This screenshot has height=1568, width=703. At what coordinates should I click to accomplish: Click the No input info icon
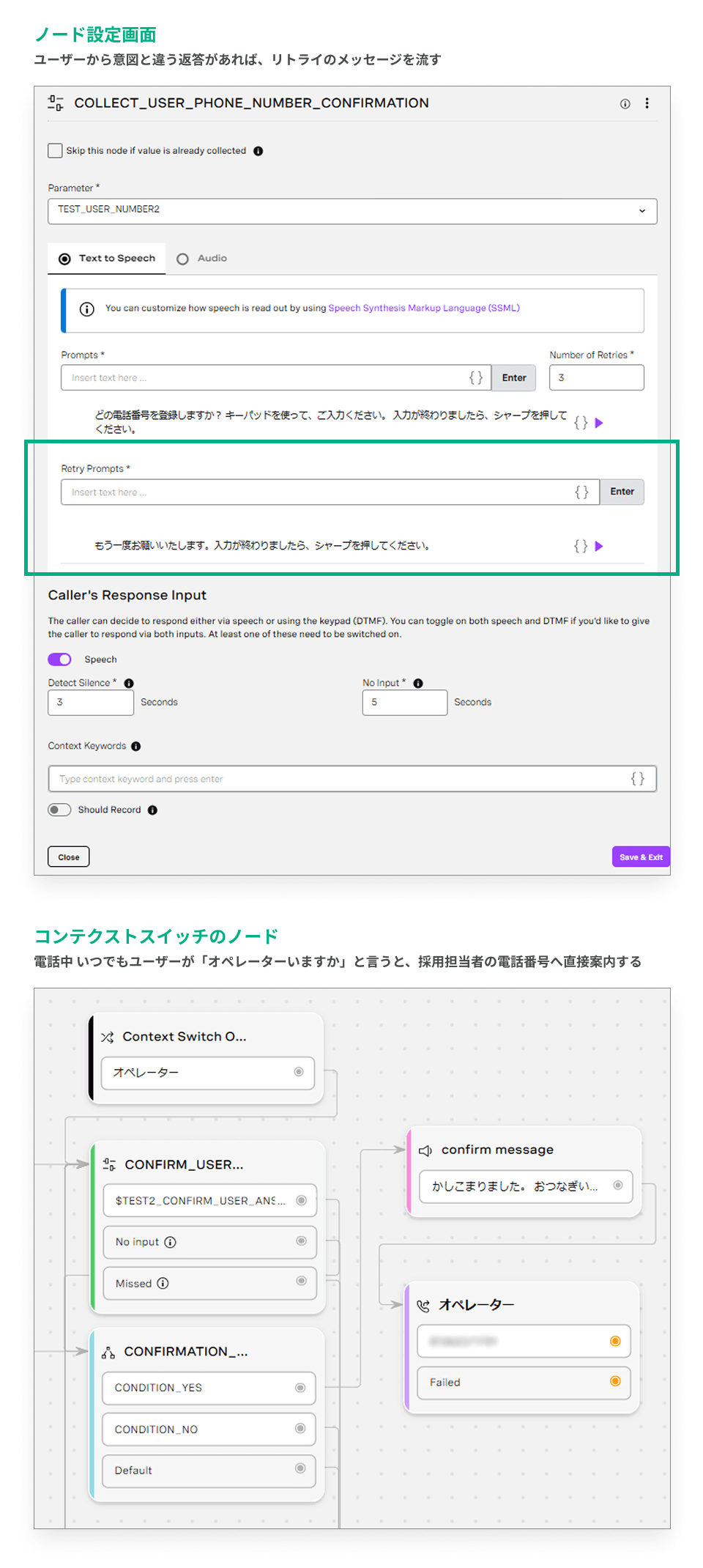point(170,1242)
